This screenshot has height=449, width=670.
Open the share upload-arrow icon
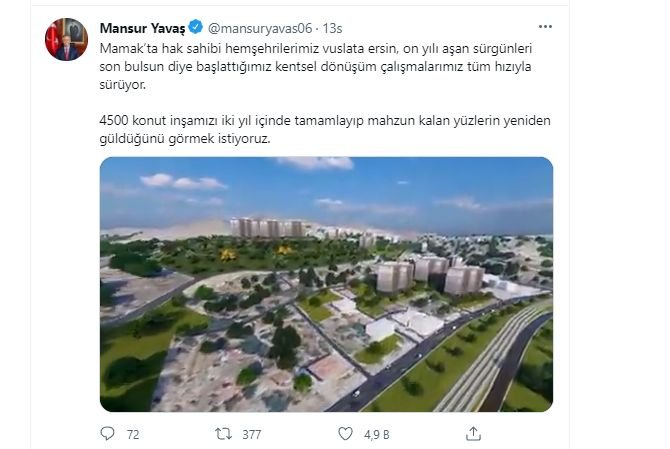coord(473,434)
